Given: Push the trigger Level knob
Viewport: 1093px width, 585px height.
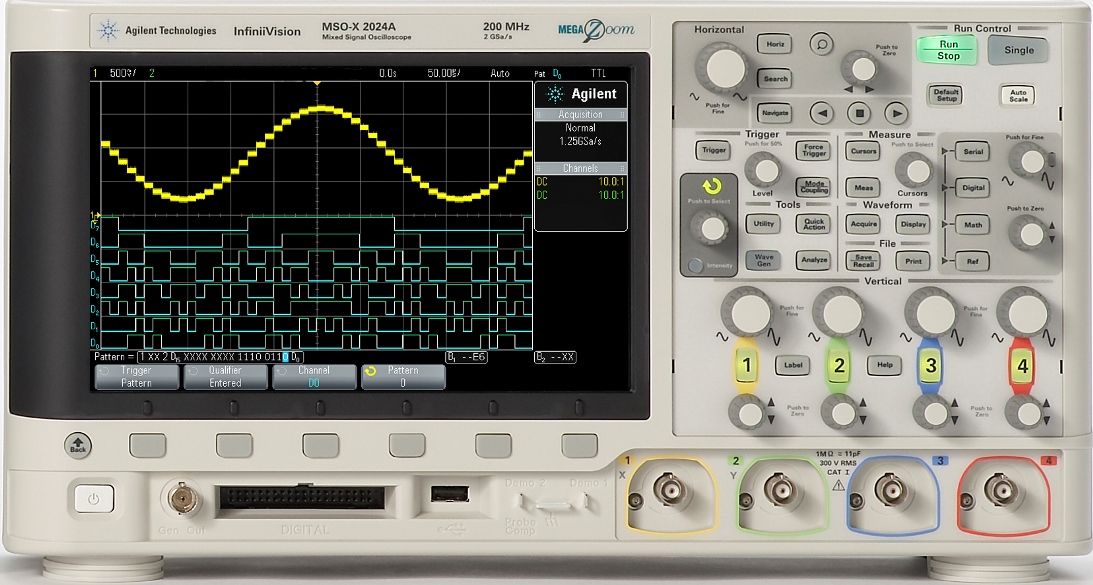Looking at the screenshot, I should tap(763, 169).
